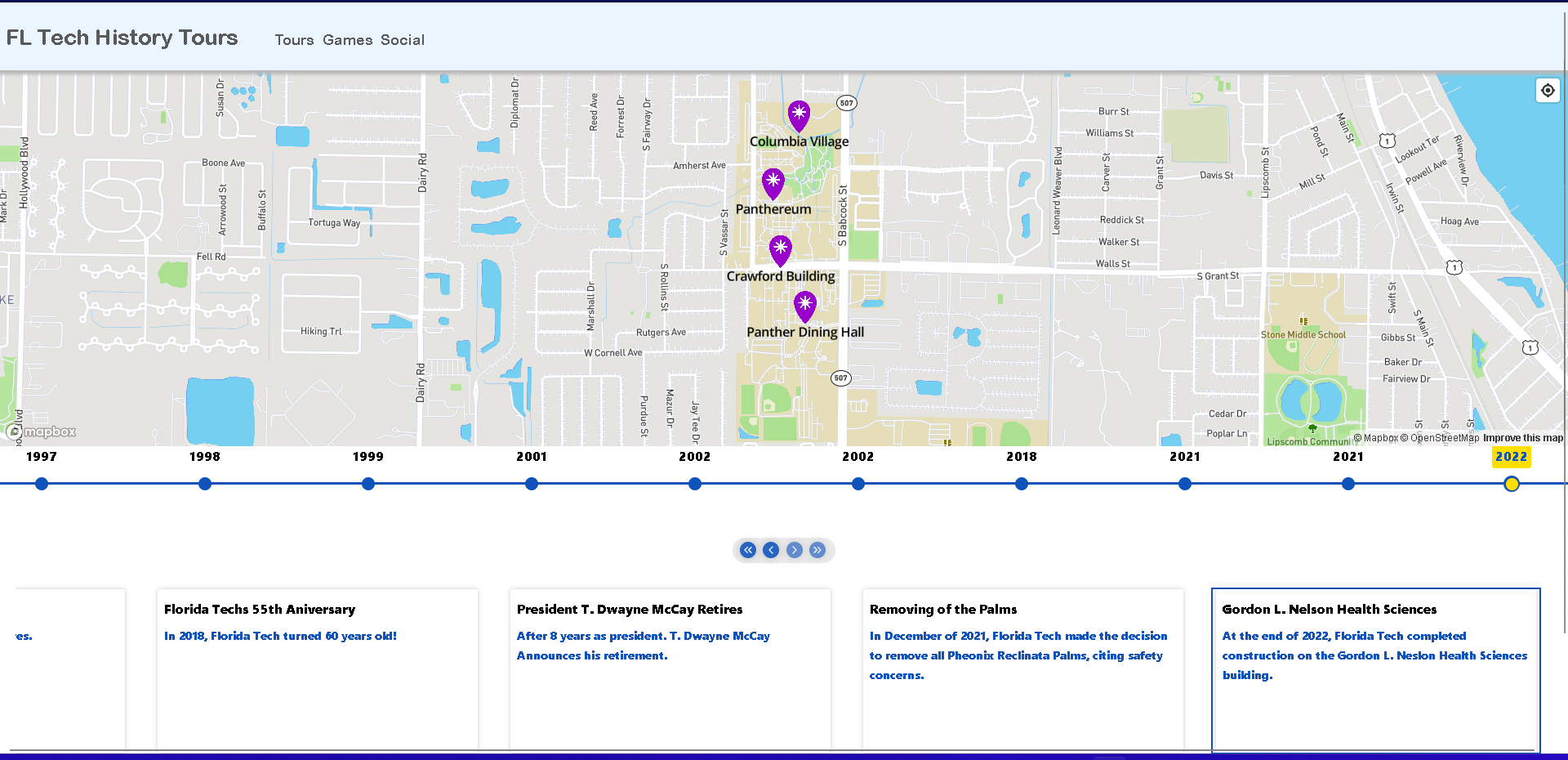Viewport: 1568px width, 760px height.
Task: Click the OpenStreetMap attribution link
Action: coord(1440,438)
